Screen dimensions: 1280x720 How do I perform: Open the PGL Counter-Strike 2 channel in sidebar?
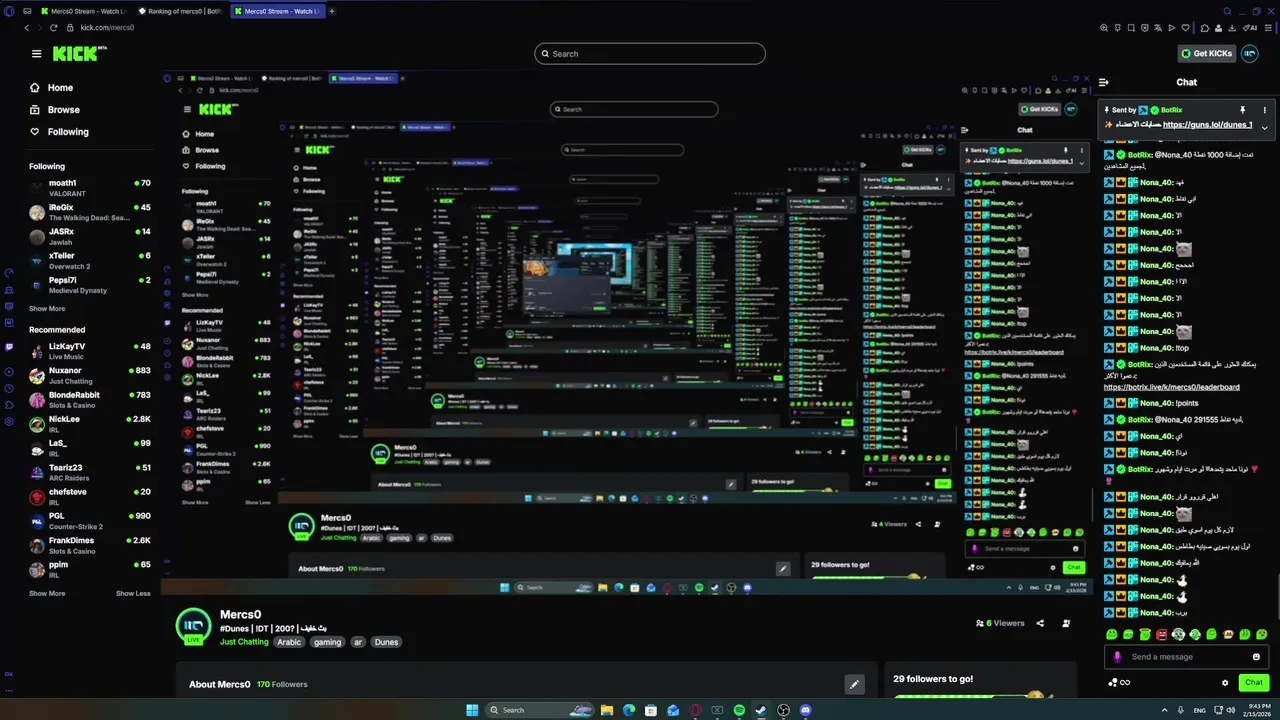(x=90, y=521)
